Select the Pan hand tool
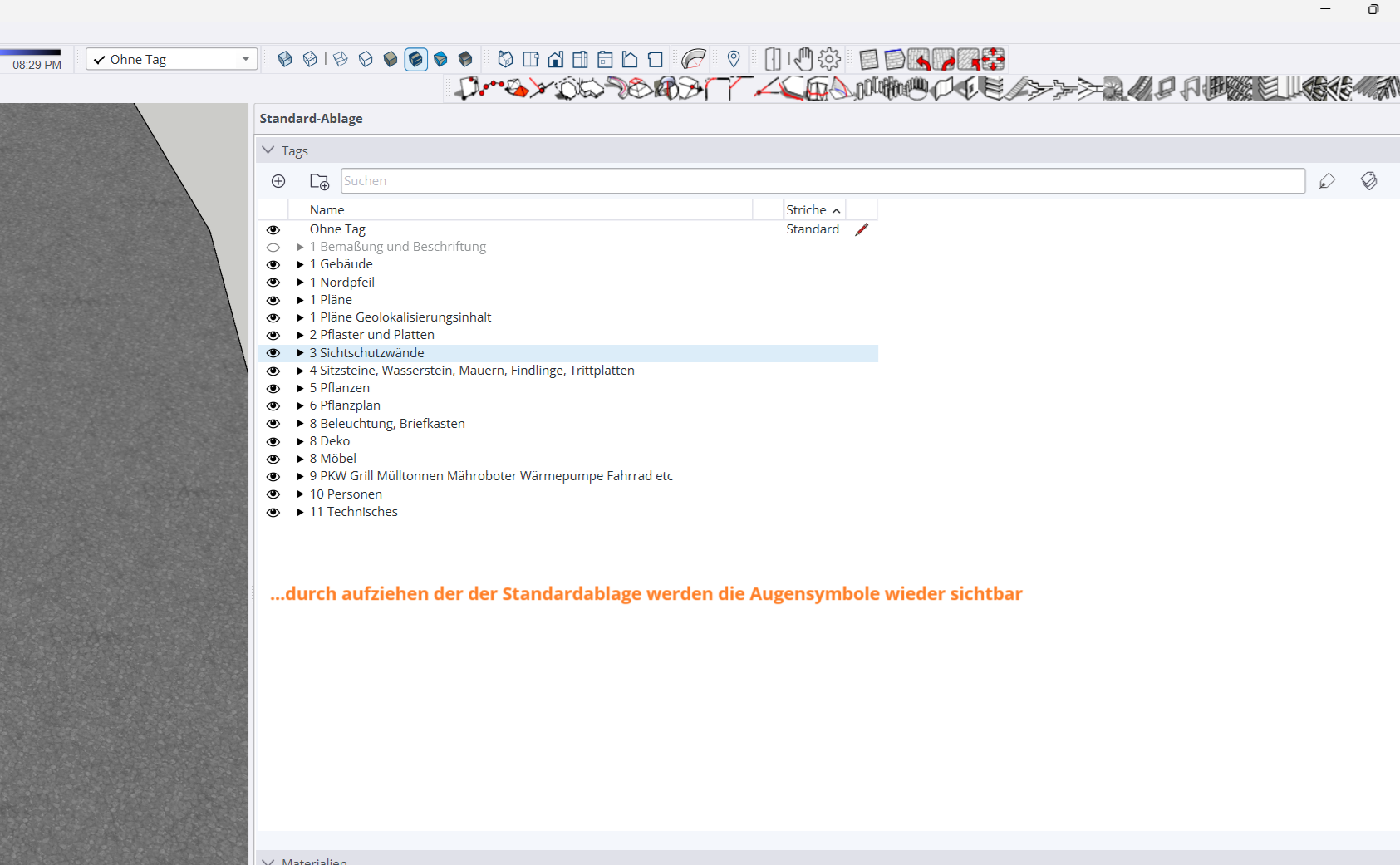 point(803,59)
